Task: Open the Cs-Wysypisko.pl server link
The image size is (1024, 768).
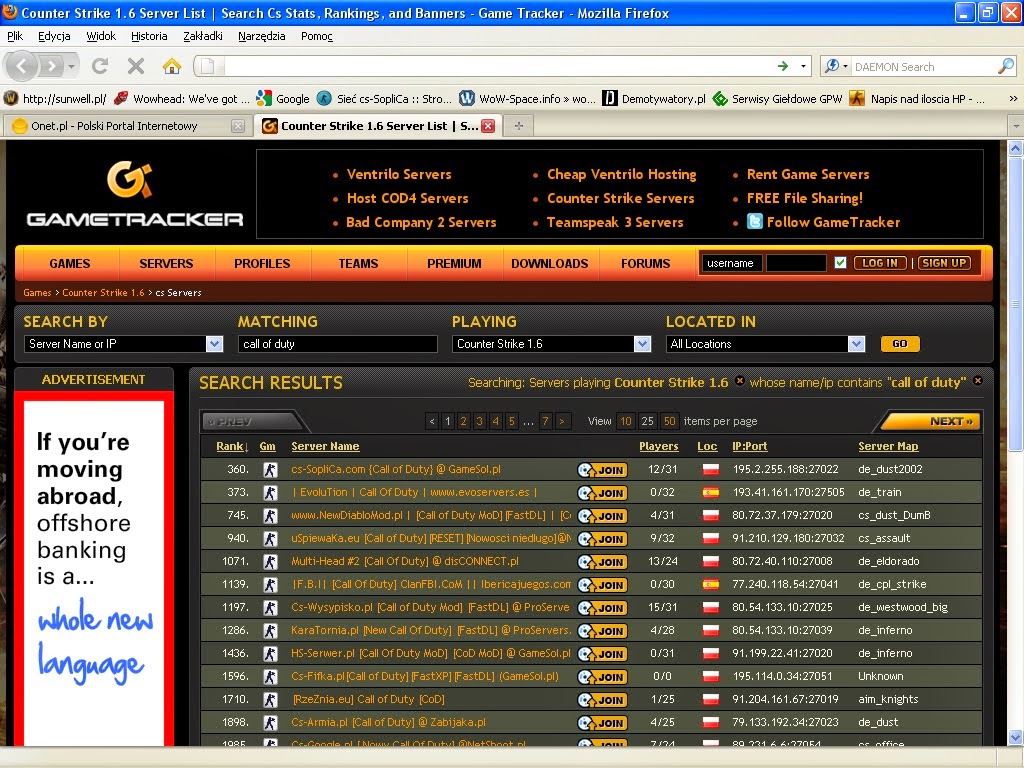Action: [430, 607]
